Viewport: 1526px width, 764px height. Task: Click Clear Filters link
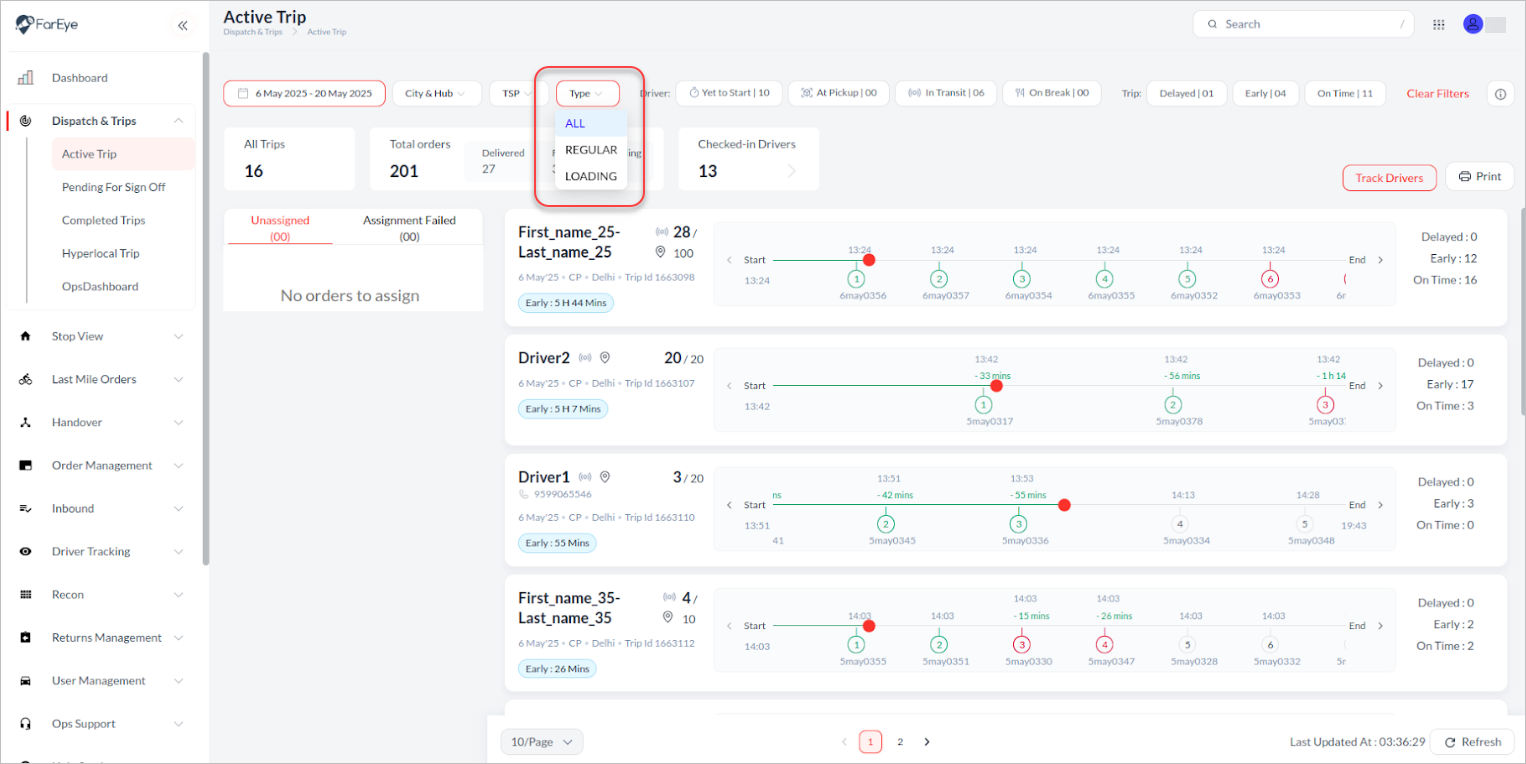(x=1437, y=93)
